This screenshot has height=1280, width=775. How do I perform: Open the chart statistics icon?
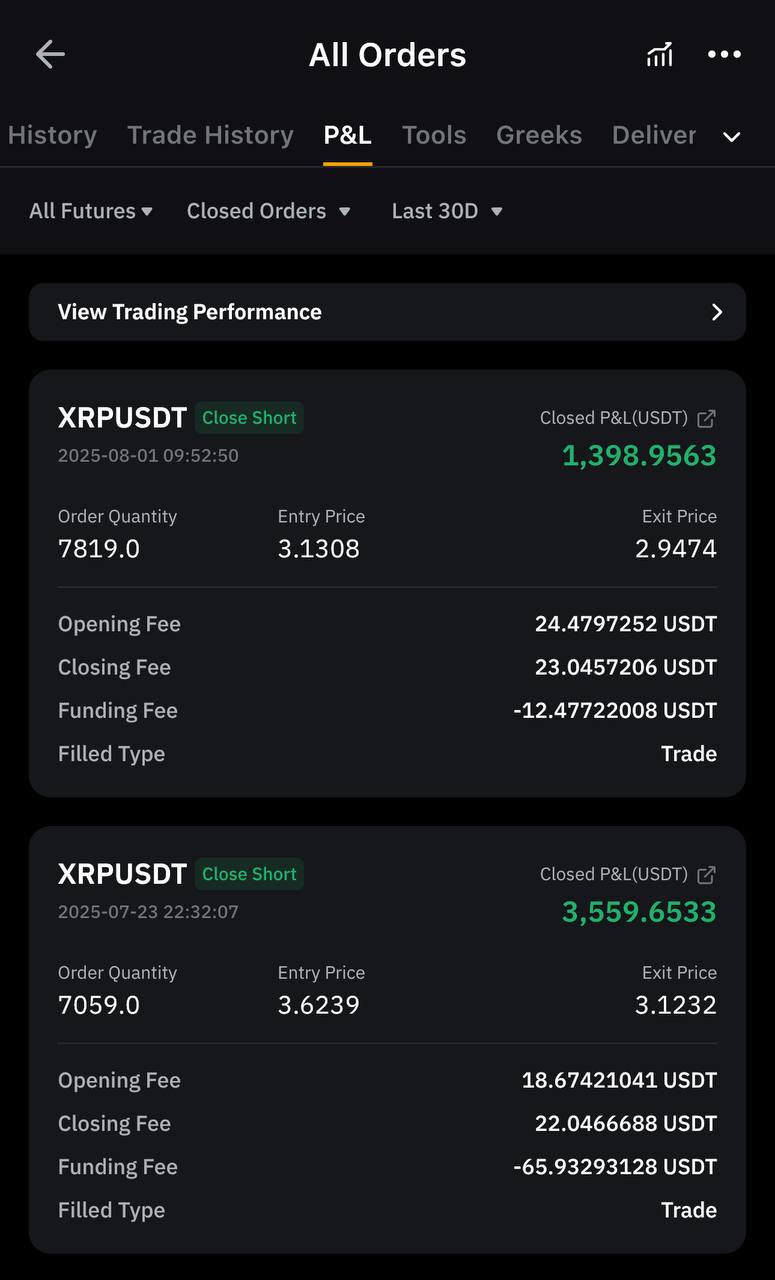point(659,54)
